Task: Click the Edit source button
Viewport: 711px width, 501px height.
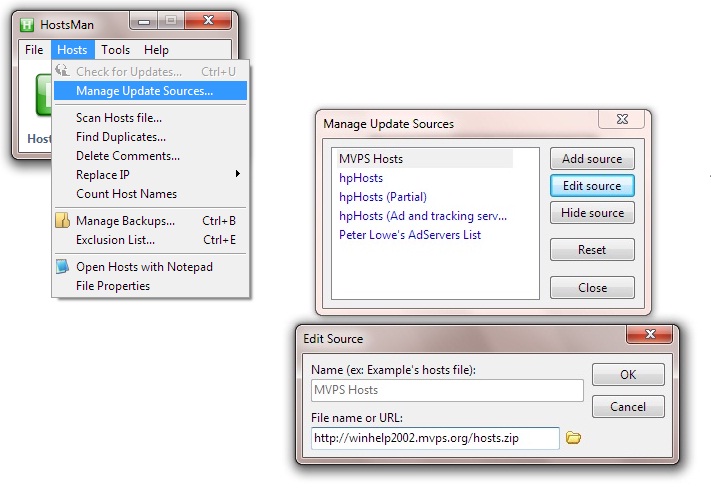Action: coord(592,186)
